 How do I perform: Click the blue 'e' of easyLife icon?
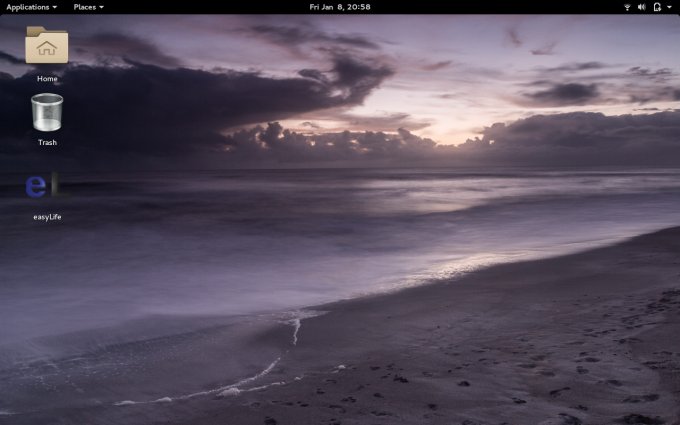click(37, 186)
